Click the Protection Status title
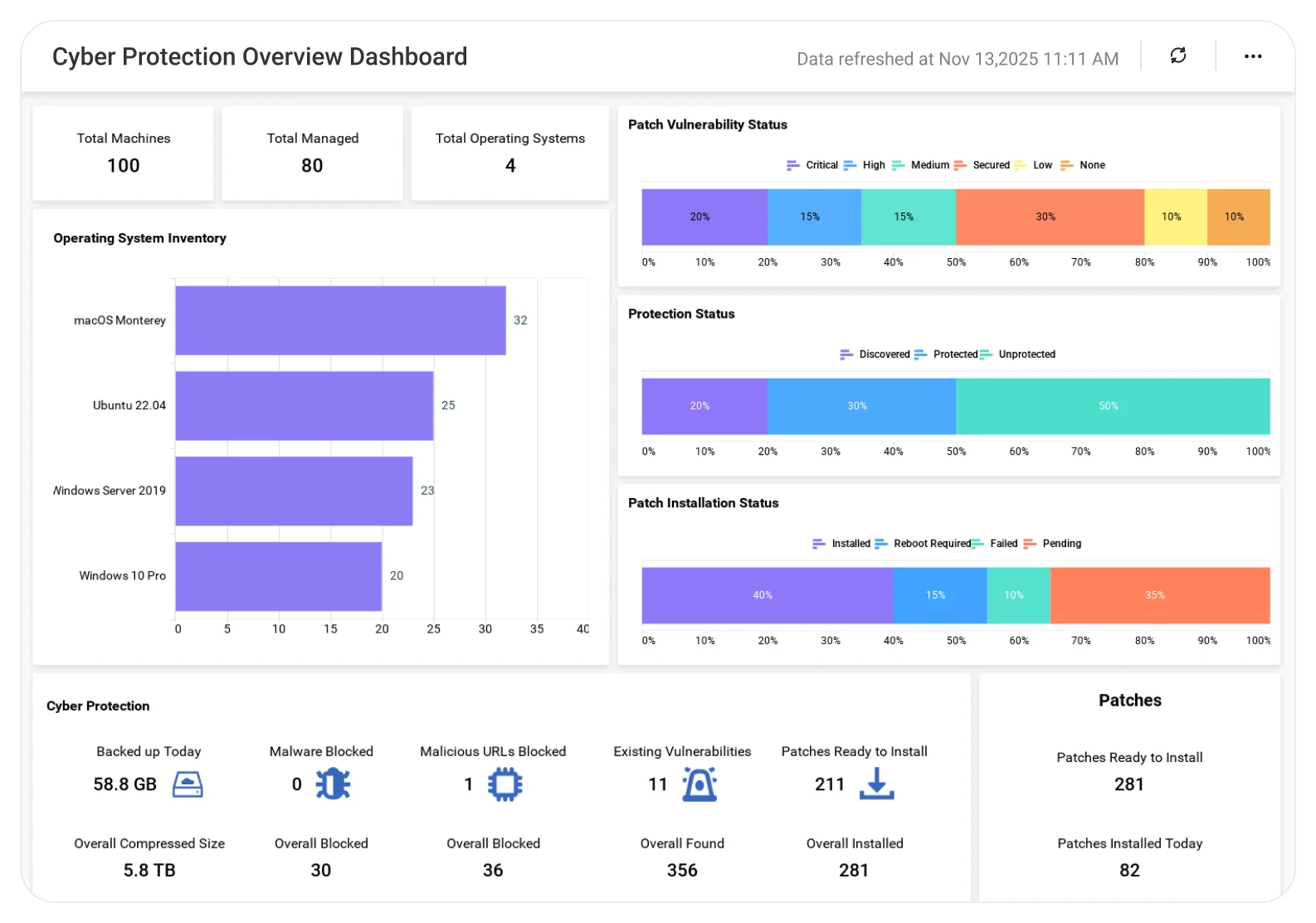Screen dimensions: 1316x923 tap(681, 314)
